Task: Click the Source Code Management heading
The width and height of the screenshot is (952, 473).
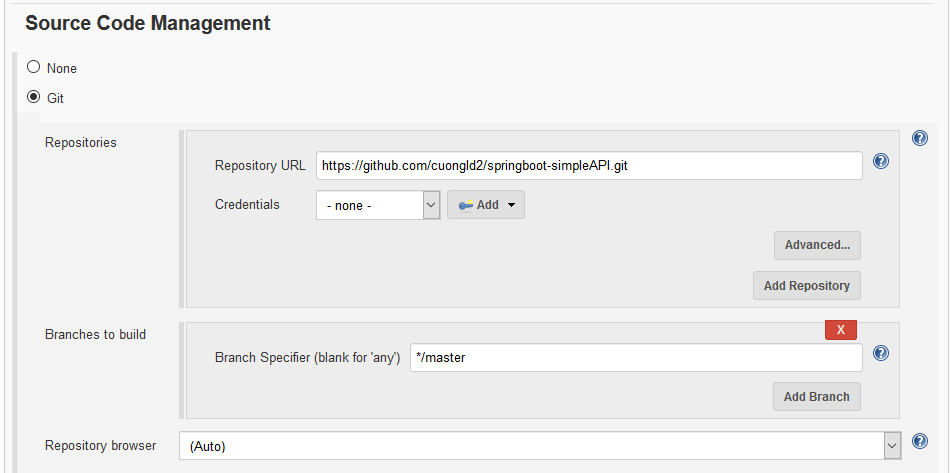Action: point(147,23)
